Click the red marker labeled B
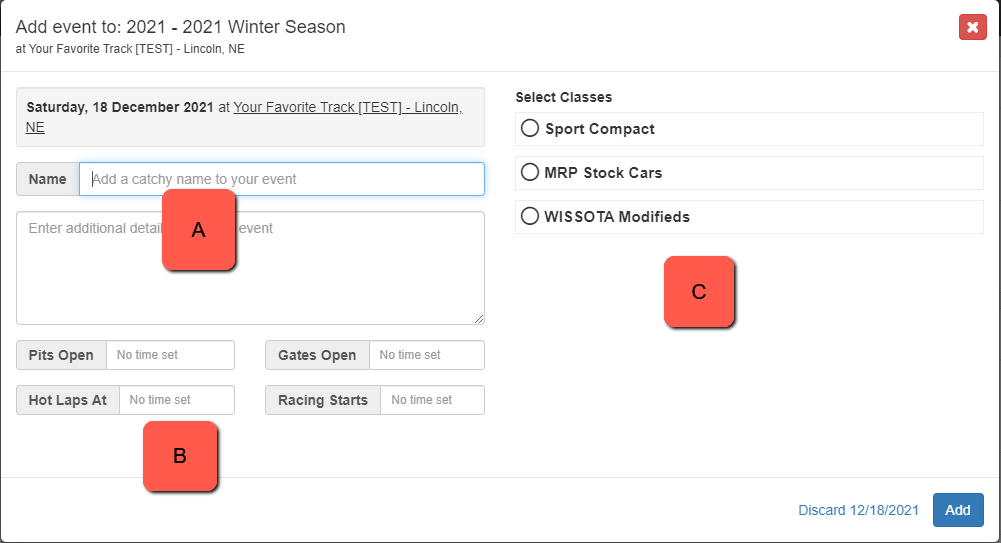The image size is (1001, 543). click(180, 456)
